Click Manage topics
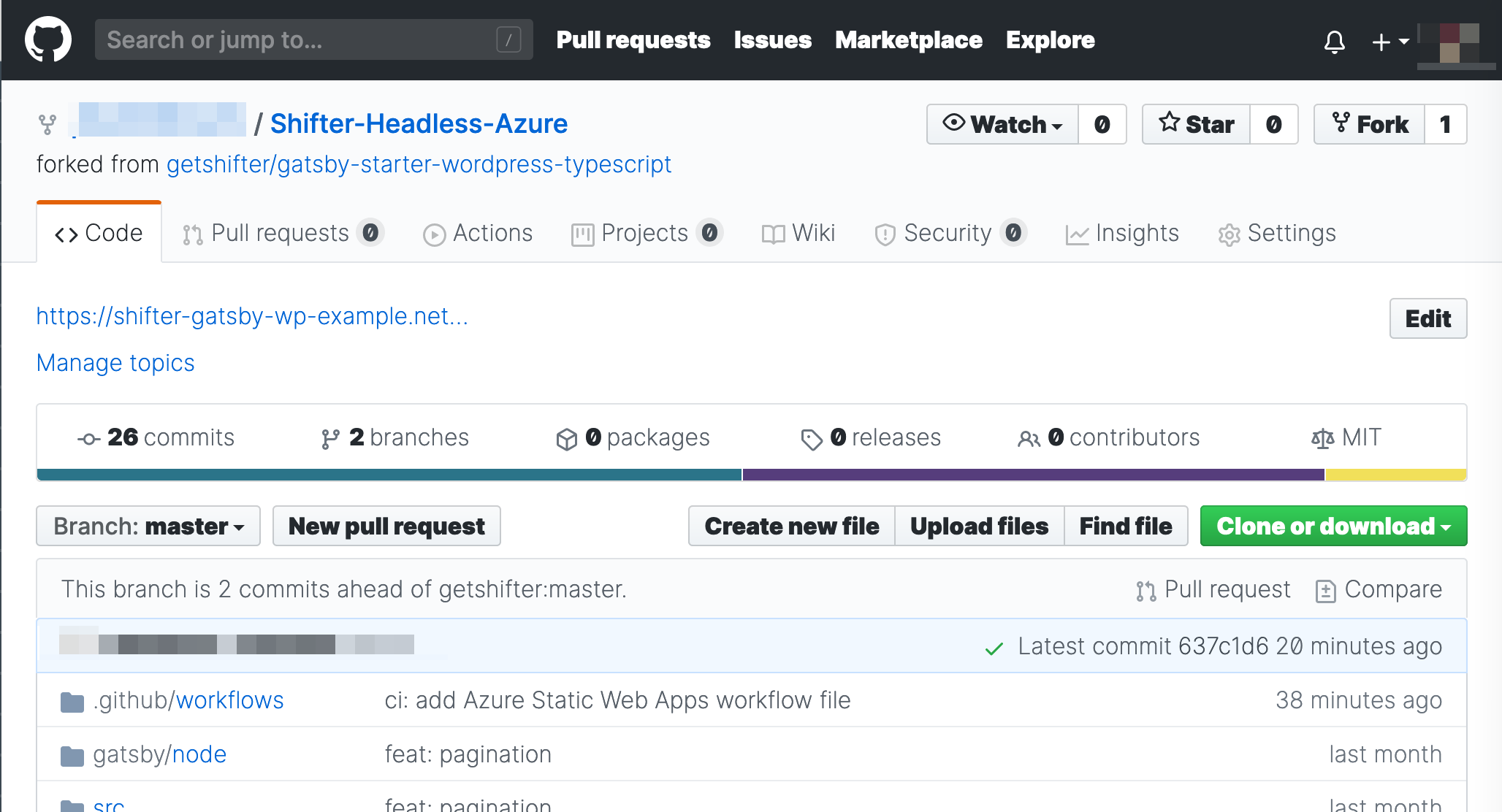Viewport: 1502px width, 812px height. pyautogui.click(x=115, y=363)
